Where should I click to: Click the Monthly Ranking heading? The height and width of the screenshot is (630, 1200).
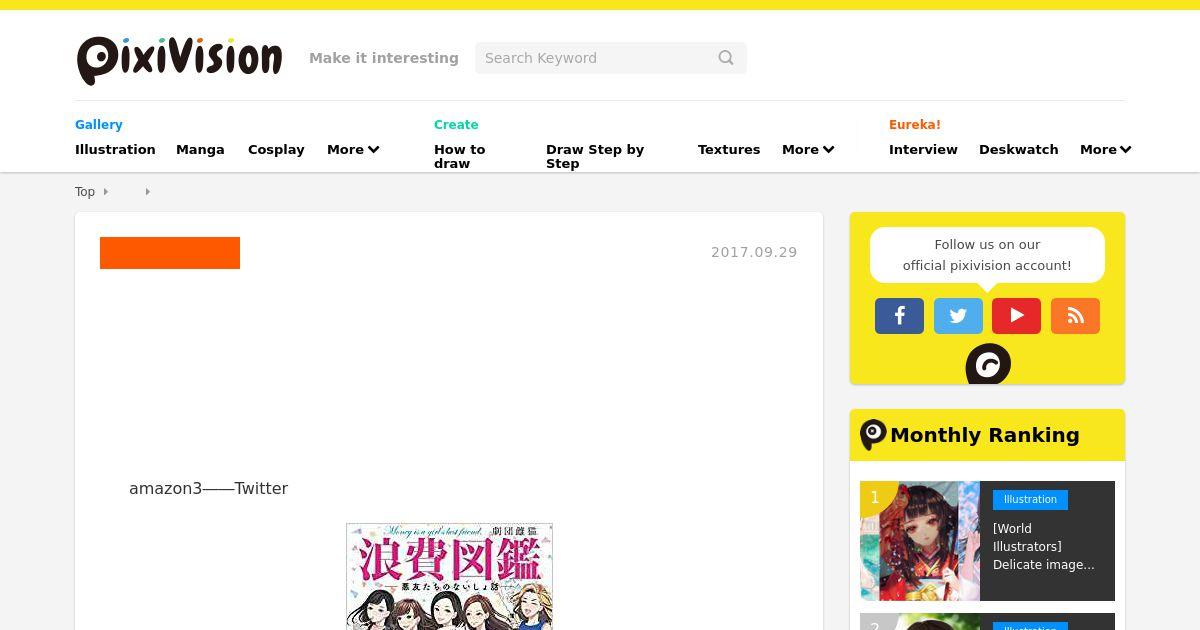[x=985, y=435]
